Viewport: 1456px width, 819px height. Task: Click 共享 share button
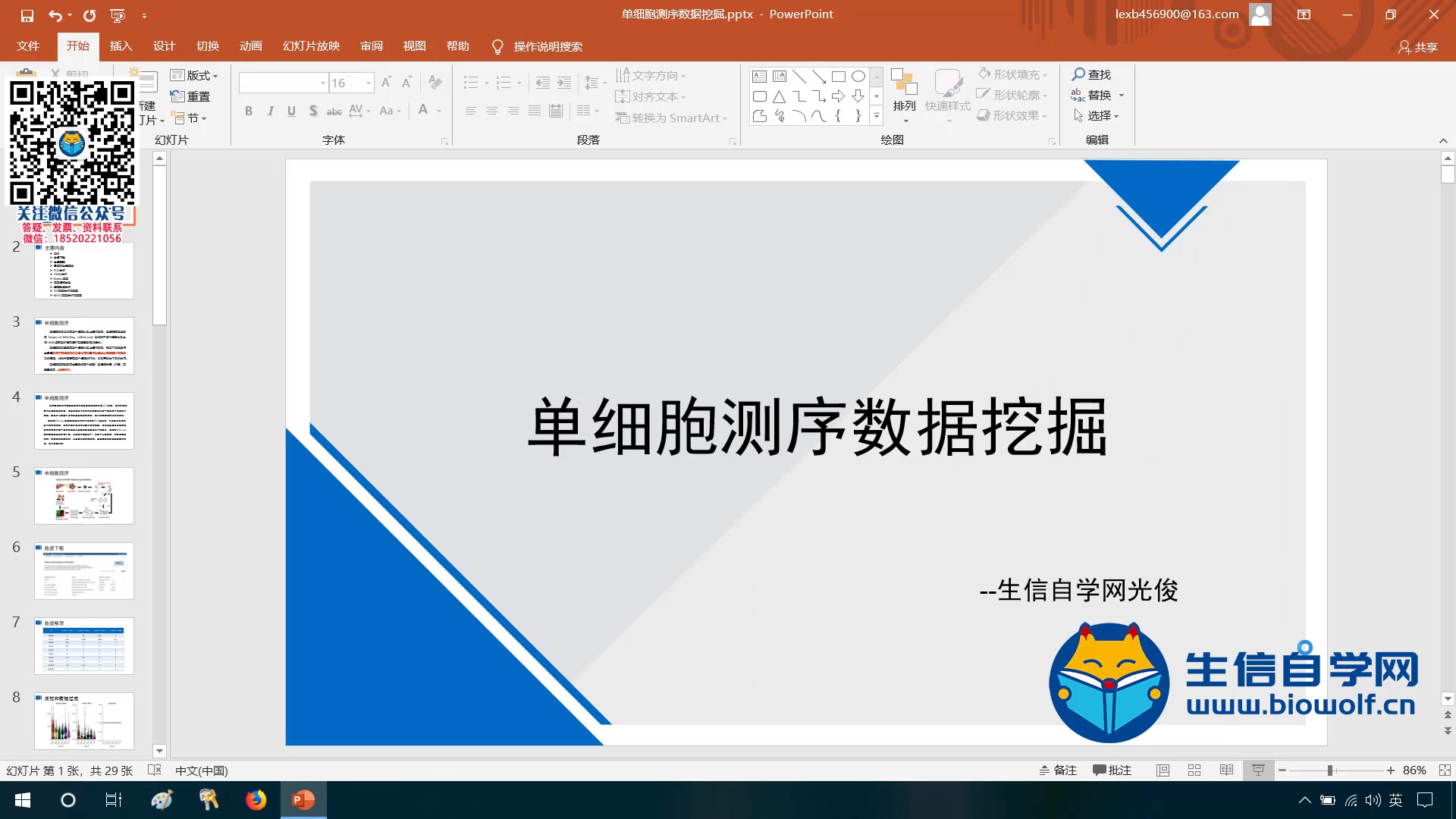(1418, 47)
